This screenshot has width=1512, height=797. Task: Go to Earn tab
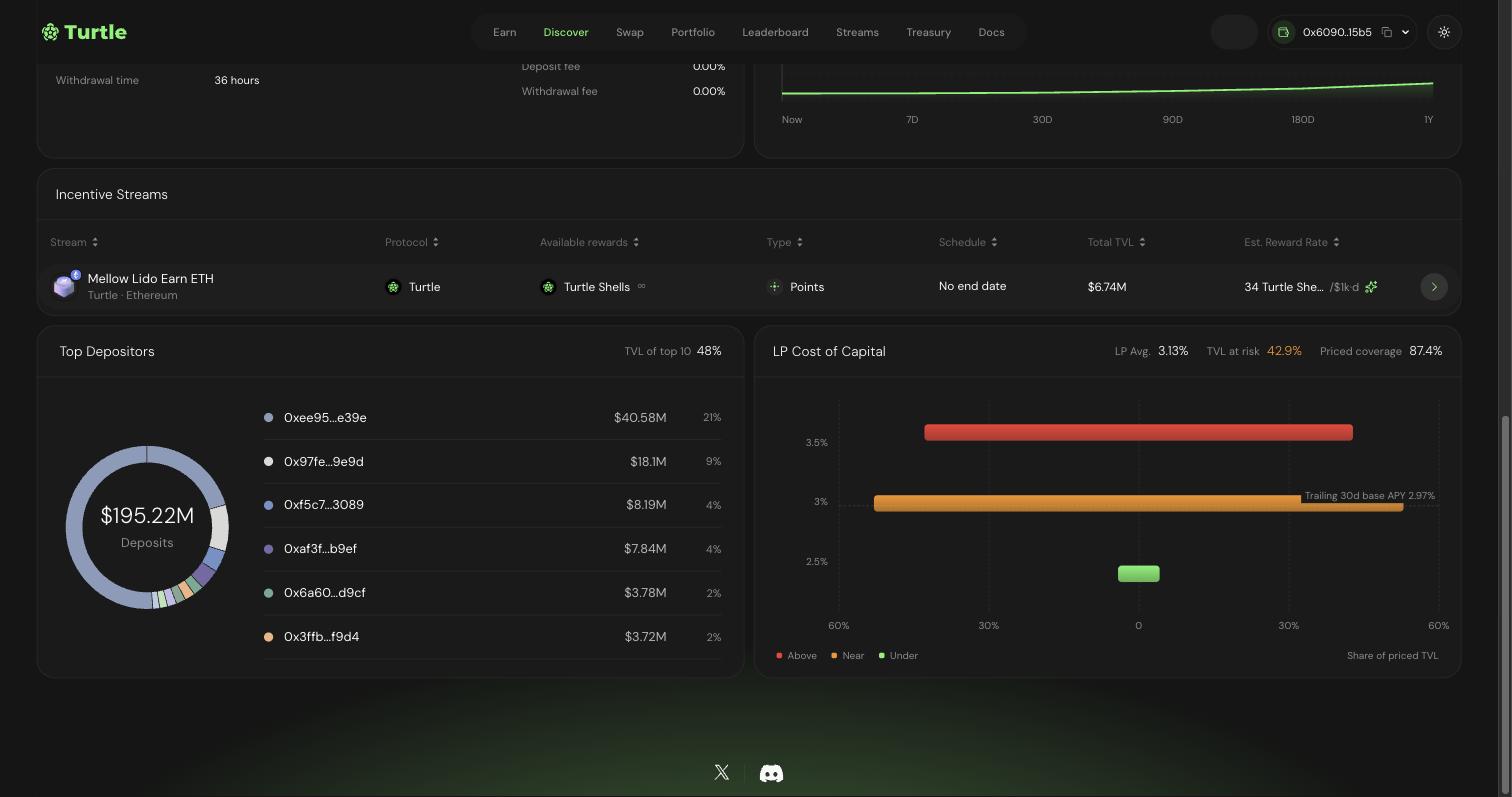505,32
